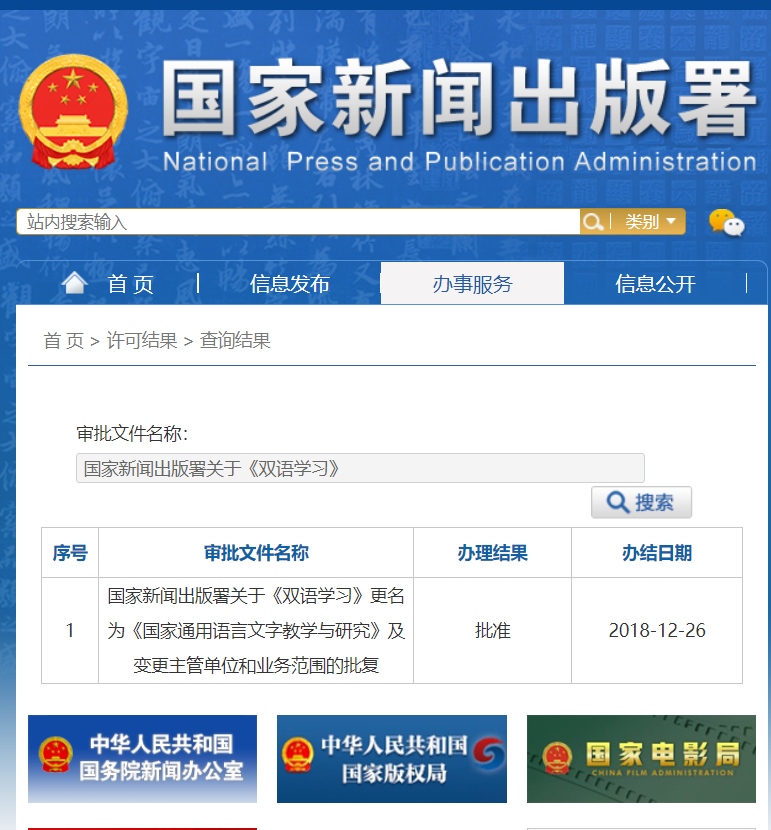Click the home house icon in navigation
This screenshot has height=830, width=771.
[x=74, y=283]
